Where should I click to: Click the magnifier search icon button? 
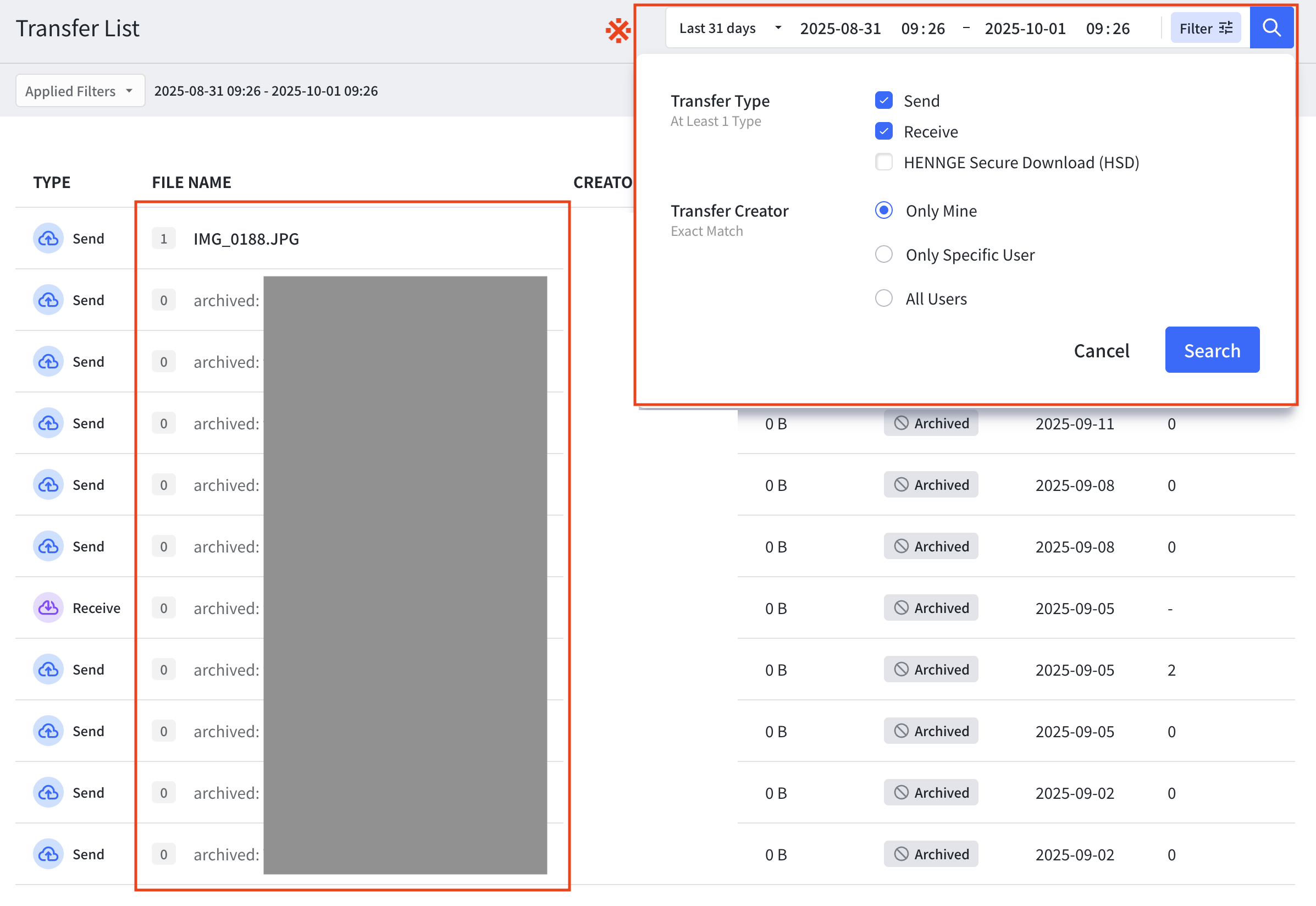(1271, 28)
